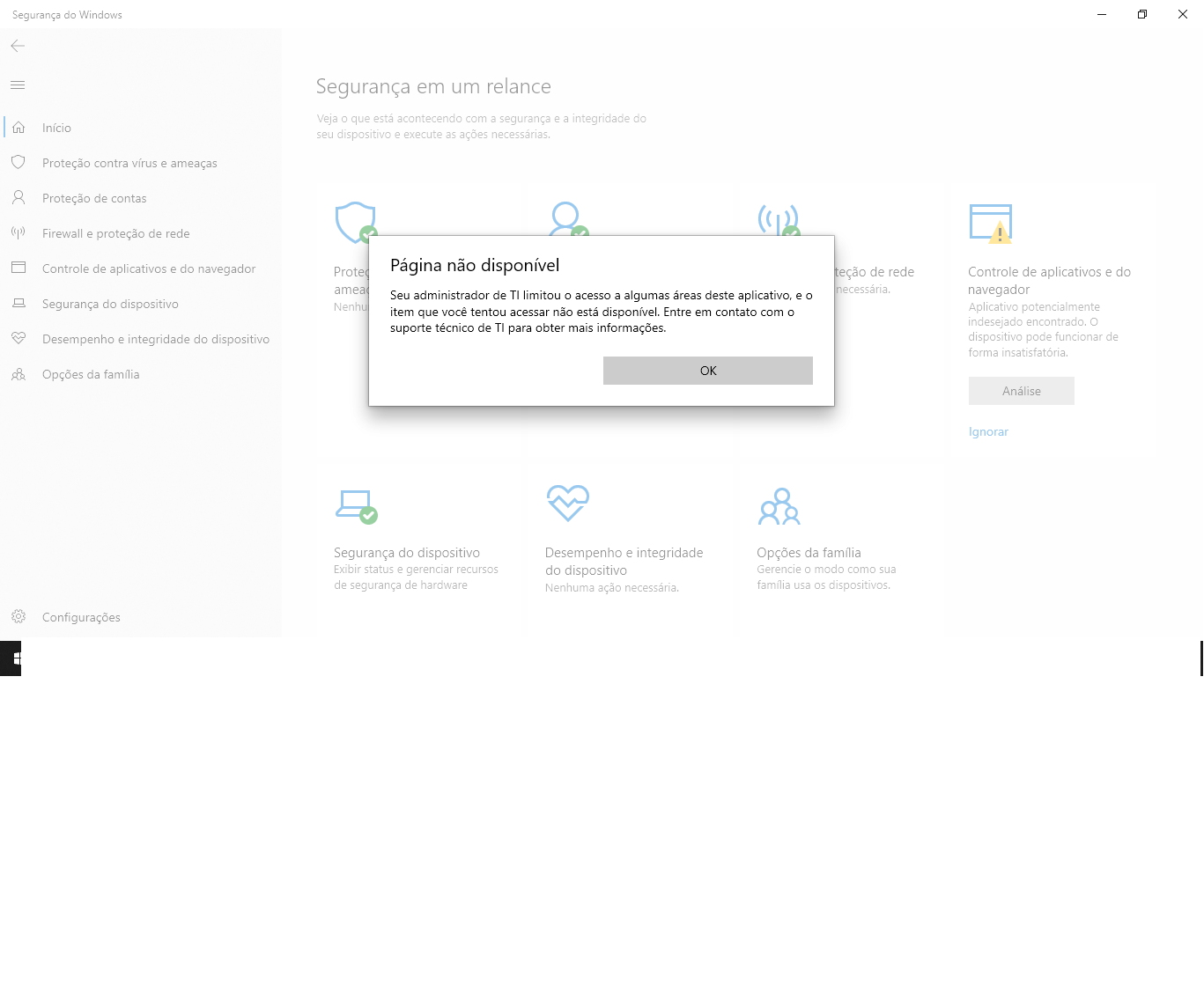1204x993 pixels.
Task: Open the hamburger navigation menu
Action: (x=18, y=85)
